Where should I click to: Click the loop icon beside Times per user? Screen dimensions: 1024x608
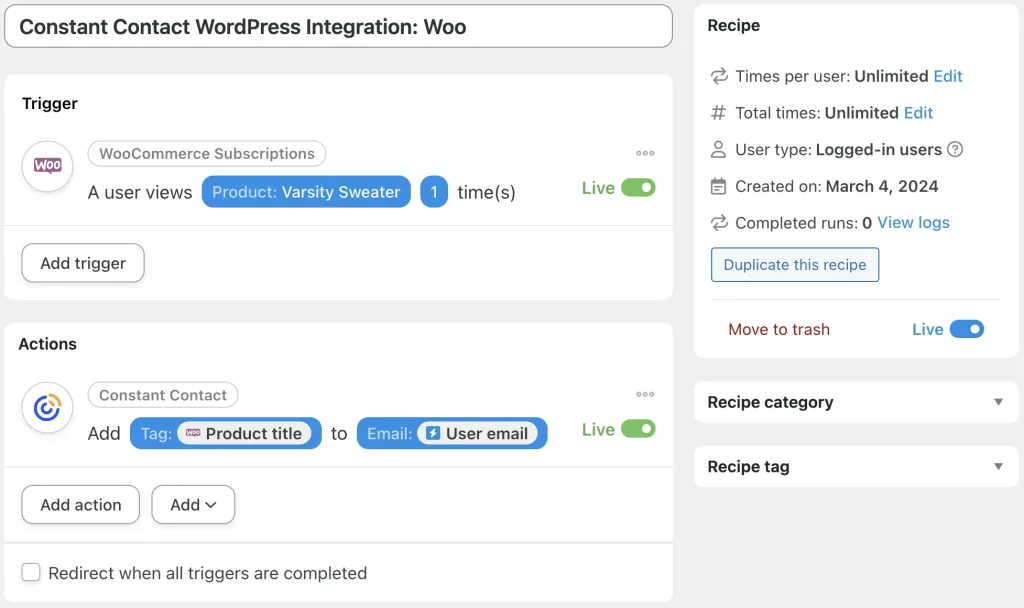click(718, 76)
